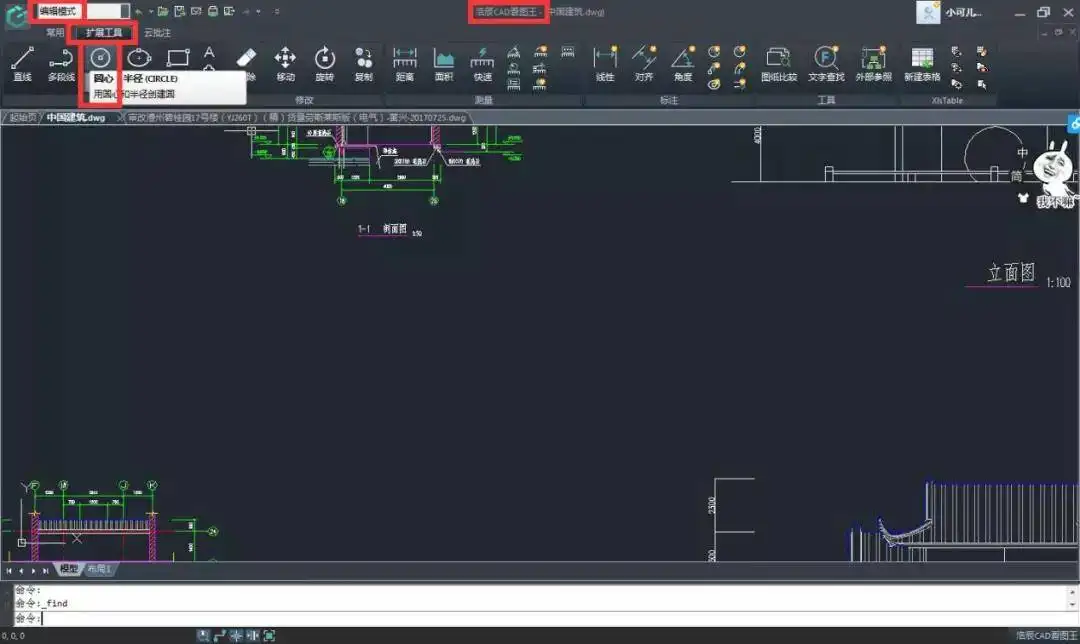This screenshot has height=644, width=1080.
Task: Switch to the 模型 model tab
Action: pyautogui.click(x=69, y=569)
